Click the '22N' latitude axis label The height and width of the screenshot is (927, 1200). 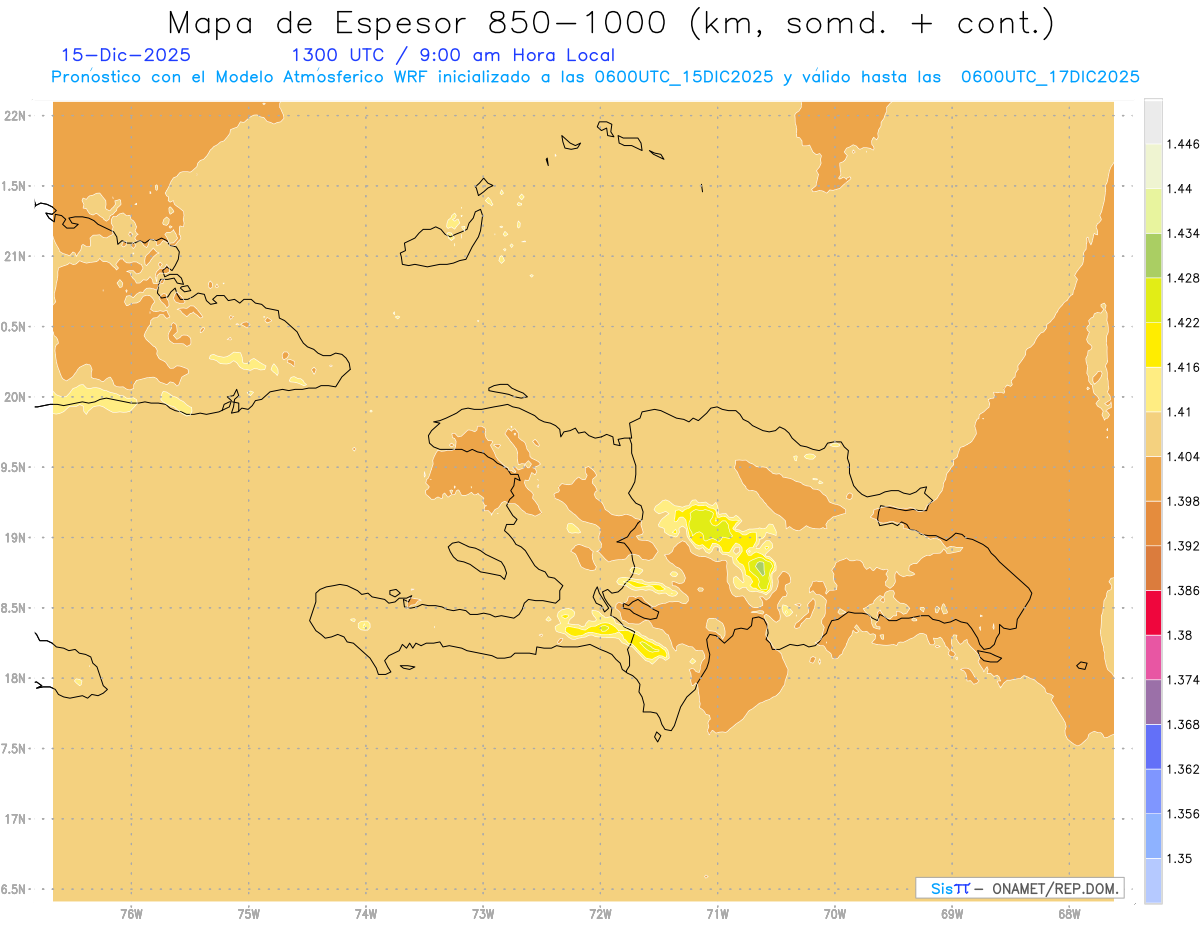click(15, 116)
